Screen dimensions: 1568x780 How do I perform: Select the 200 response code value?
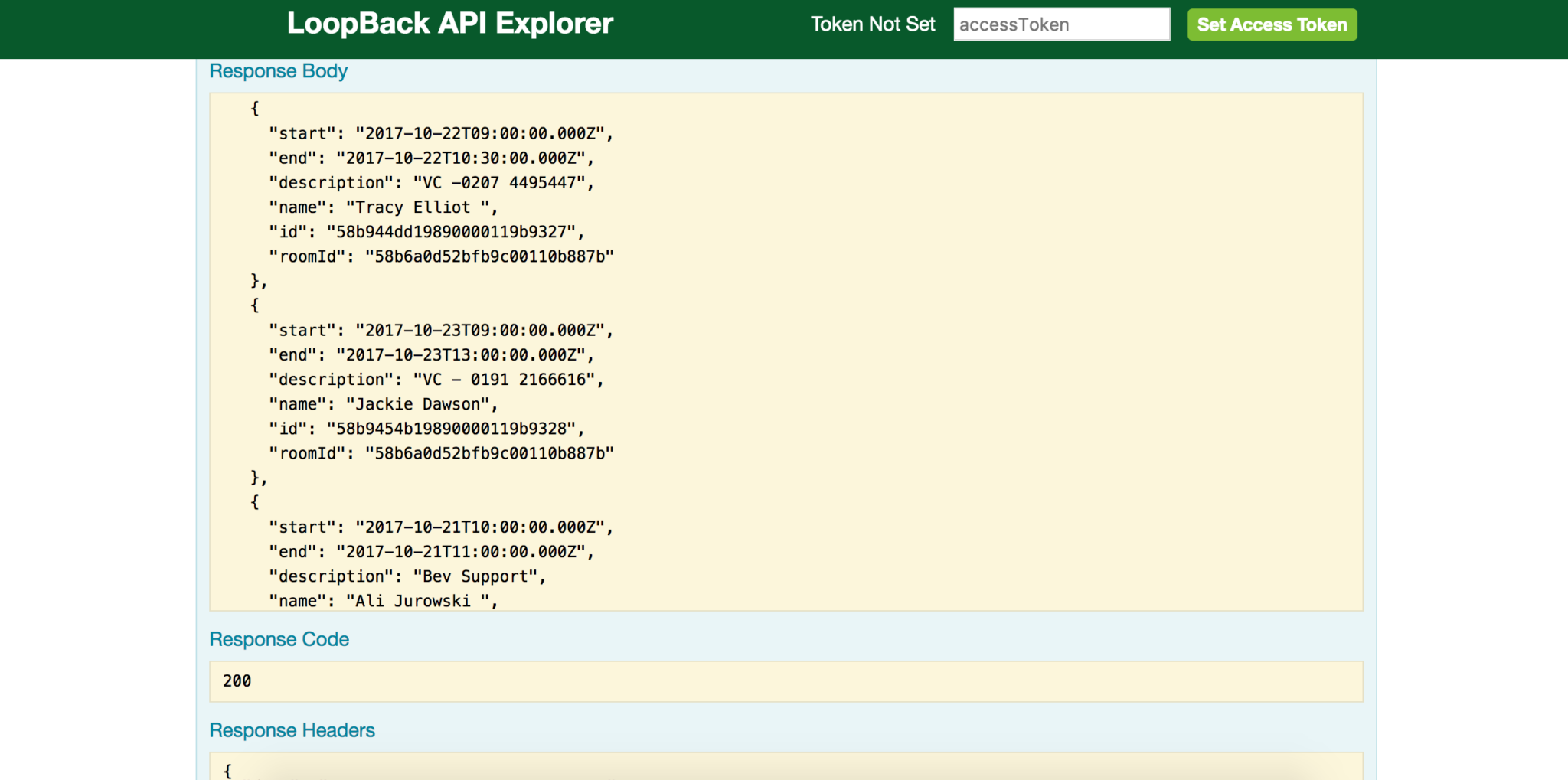pos(237,680)
